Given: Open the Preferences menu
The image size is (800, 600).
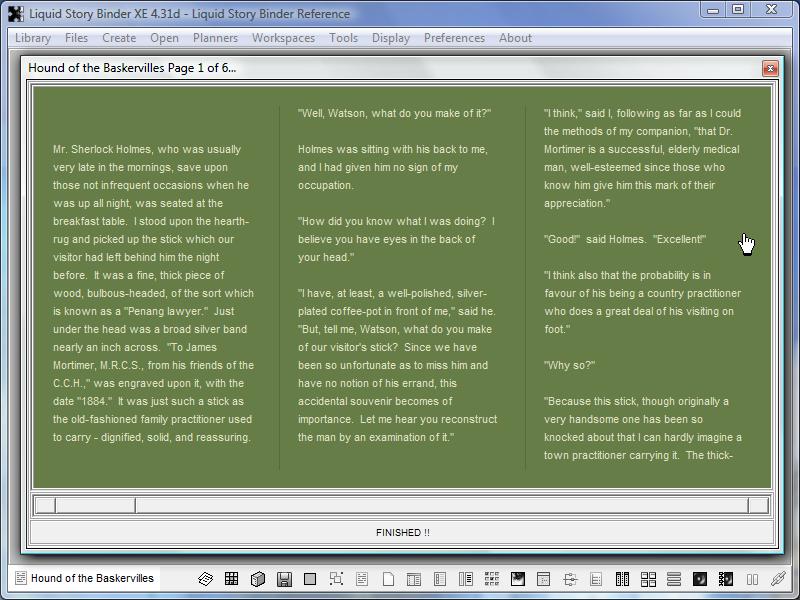Looking at the screenshot, I should click(454, 38).
